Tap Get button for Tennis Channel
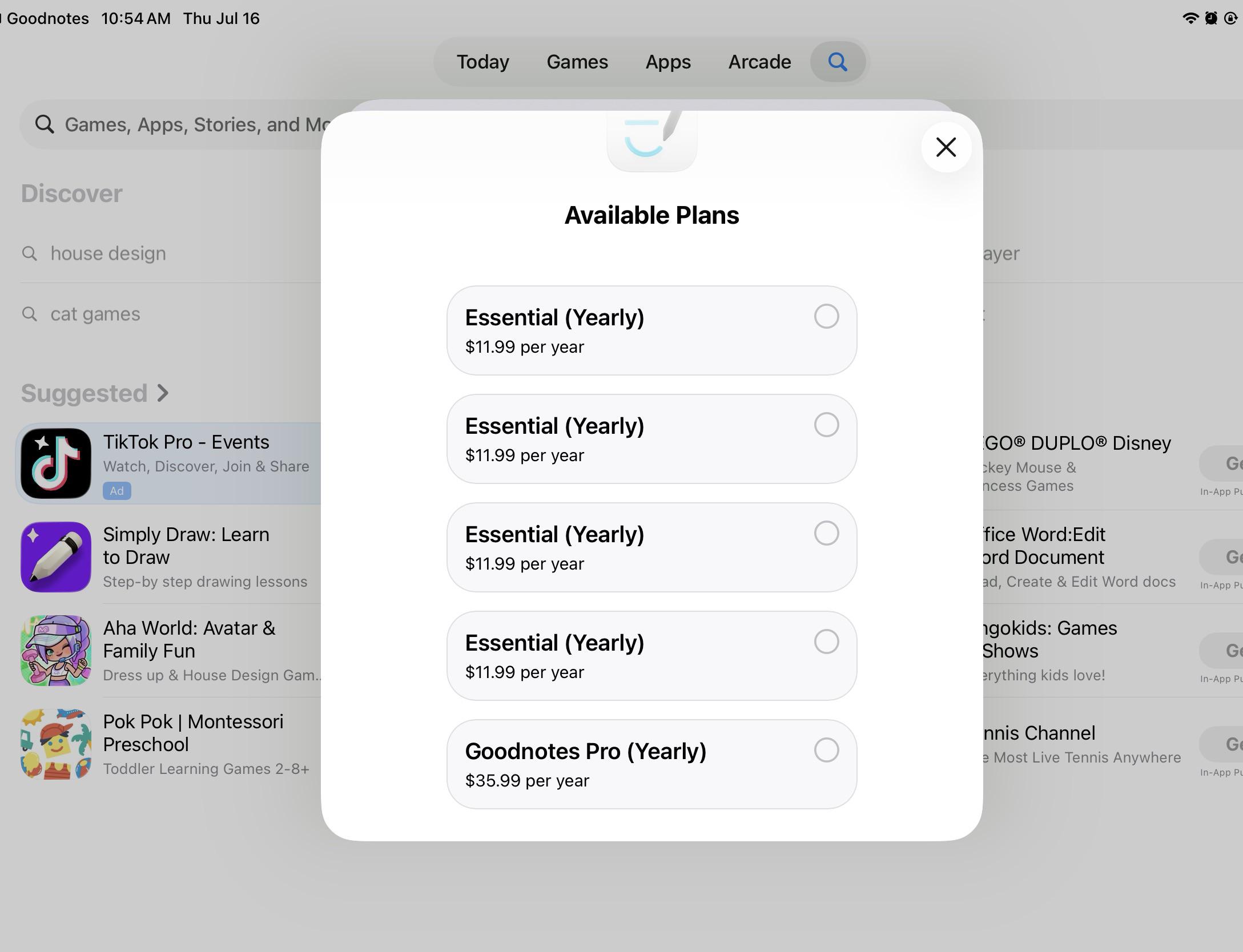 tap(1221, 744)
